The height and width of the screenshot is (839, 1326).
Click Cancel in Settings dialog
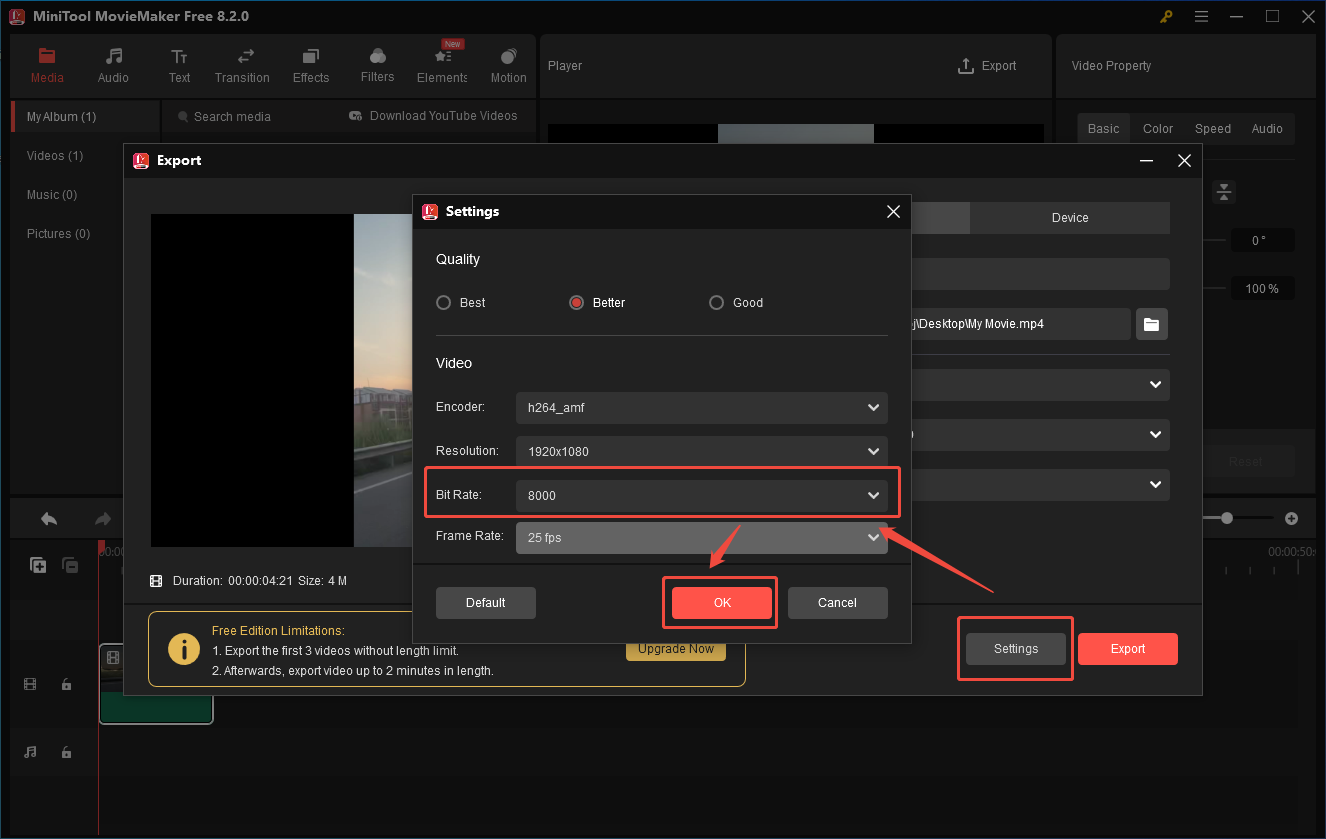click(x=837, y=603)
